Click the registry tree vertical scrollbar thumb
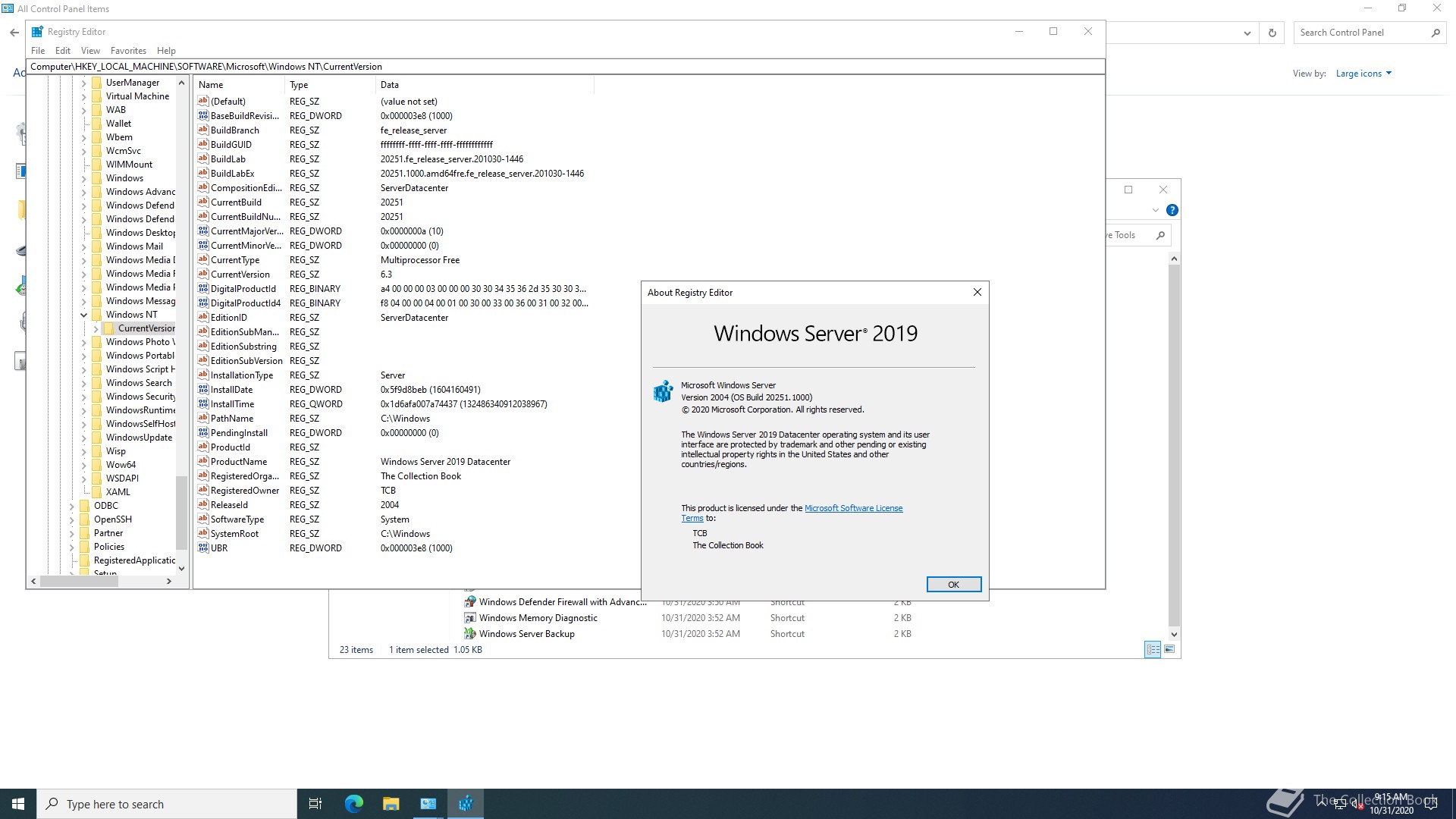This screenshot has height=819, width=1456. (180, 513)
